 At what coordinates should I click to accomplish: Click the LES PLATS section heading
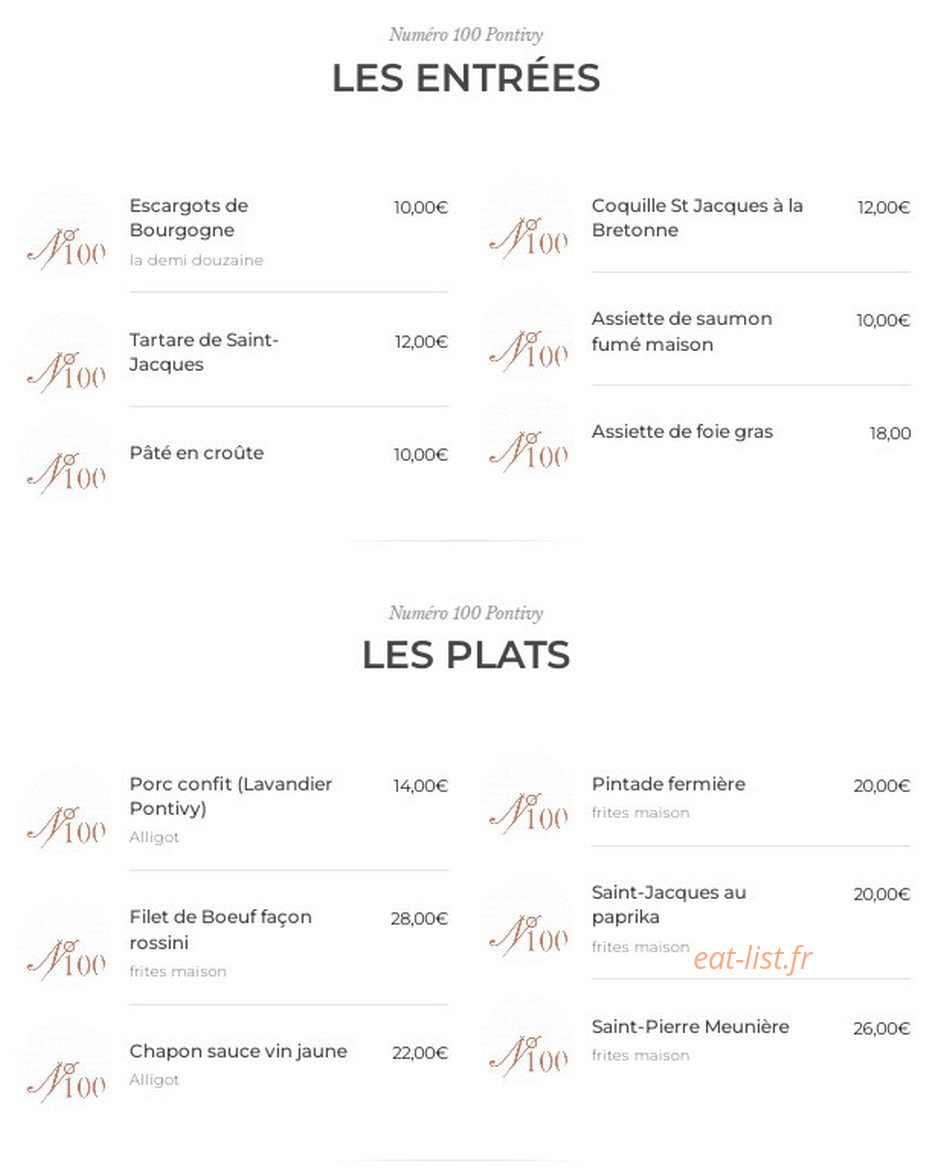point(466,655)
